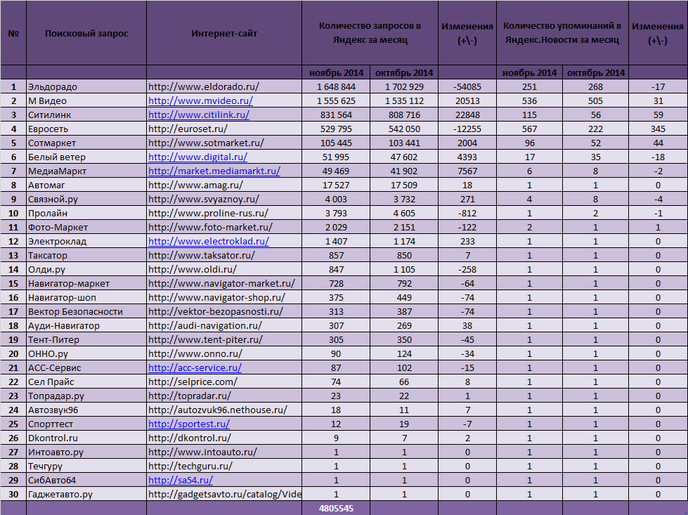Click the 'Связной.ру' cell

[86, 199]
